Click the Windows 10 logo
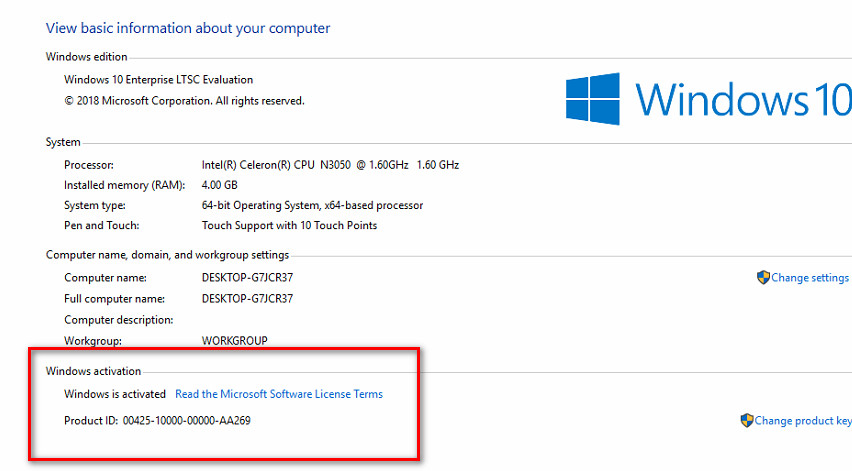Screen dimensions: 852x471 point(709,99)
